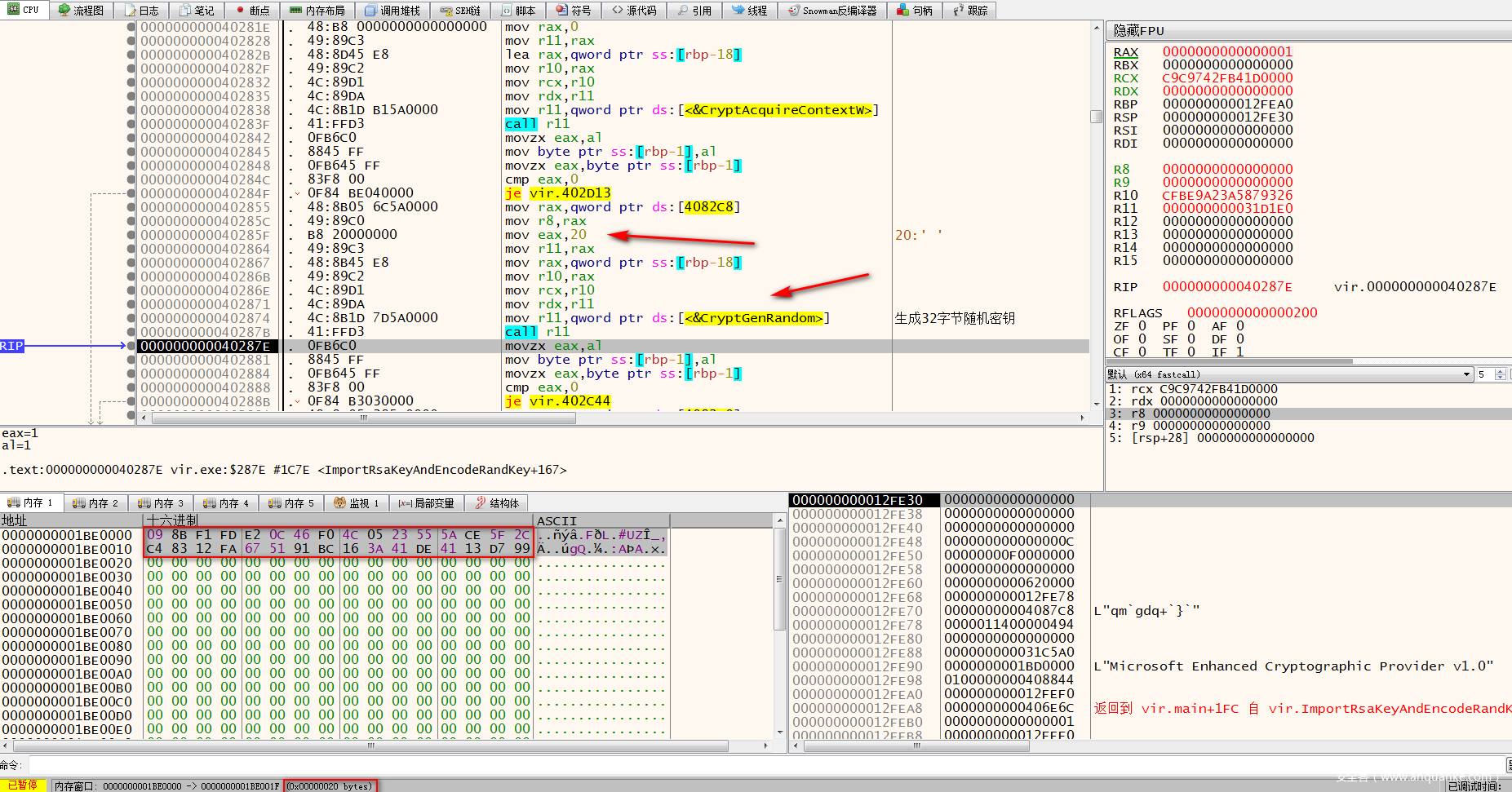
Task: Increase the argument count stepper
Action: tap(1501, 371)
